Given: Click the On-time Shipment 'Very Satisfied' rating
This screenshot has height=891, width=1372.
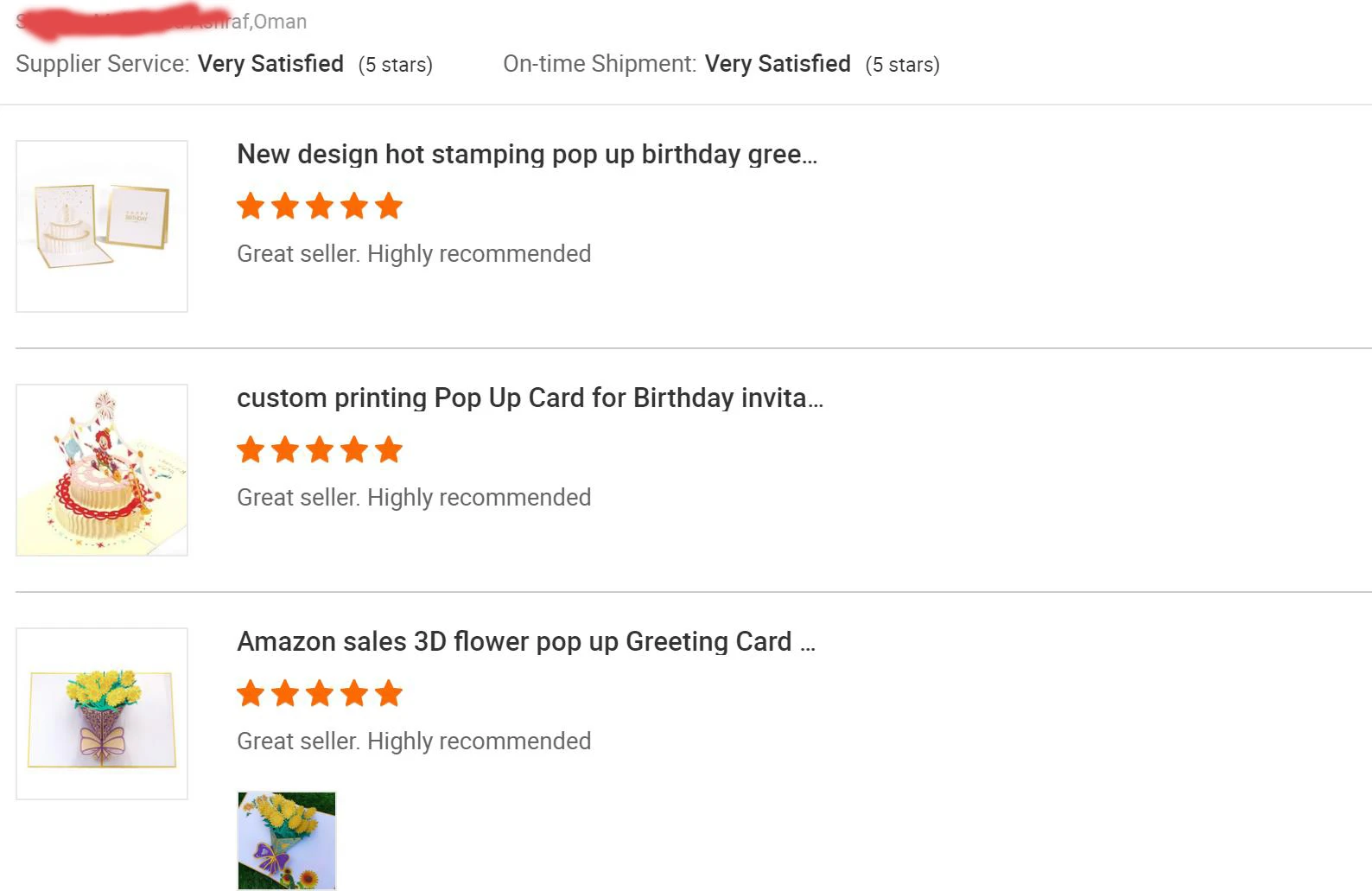Looking at the screenshot, I should coord(778,64).
